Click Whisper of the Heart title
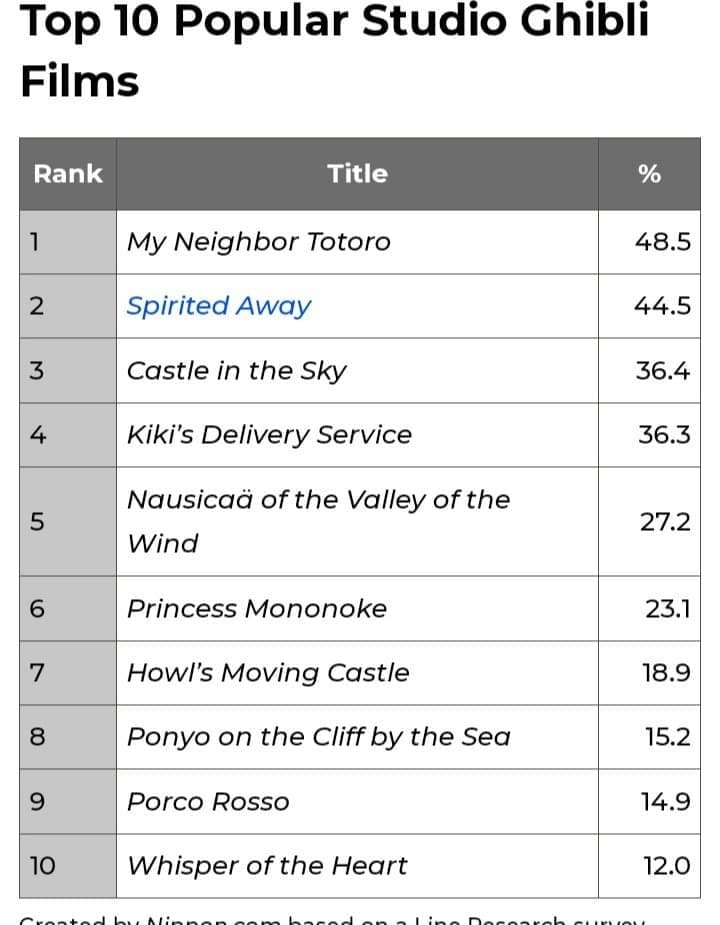The width and height of the screenshot is (720, 925). tap(267, 866)
